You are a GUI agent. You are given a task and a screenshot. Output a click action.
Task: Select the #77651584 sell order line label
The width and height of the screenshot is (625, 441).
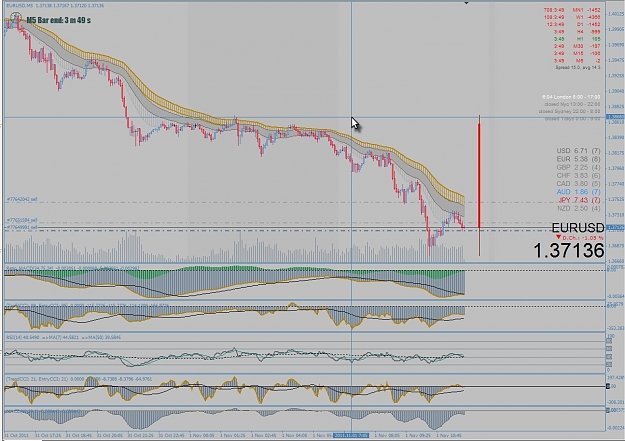22,220
